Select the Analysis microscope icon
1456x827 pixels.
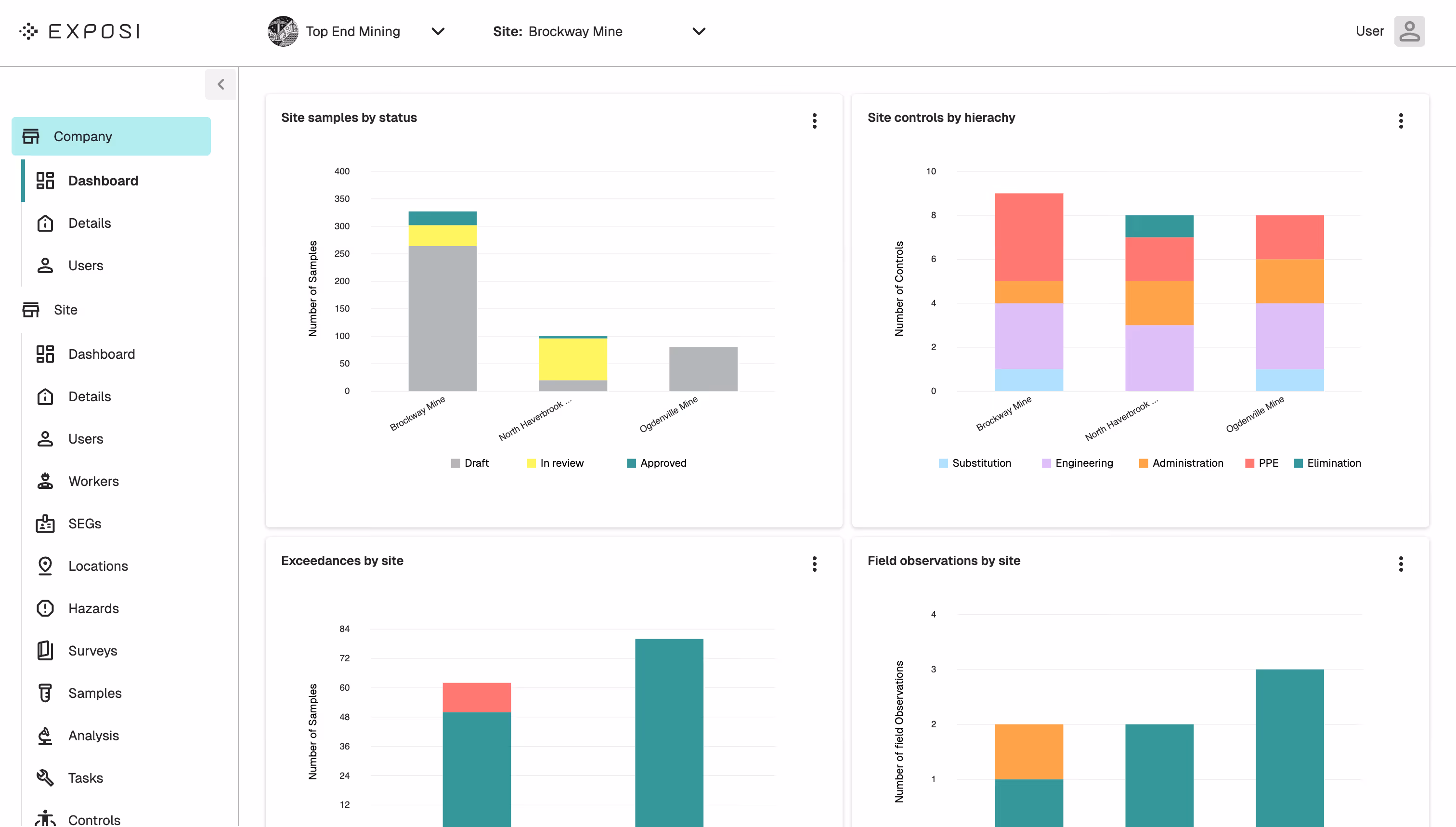[45, 735]
